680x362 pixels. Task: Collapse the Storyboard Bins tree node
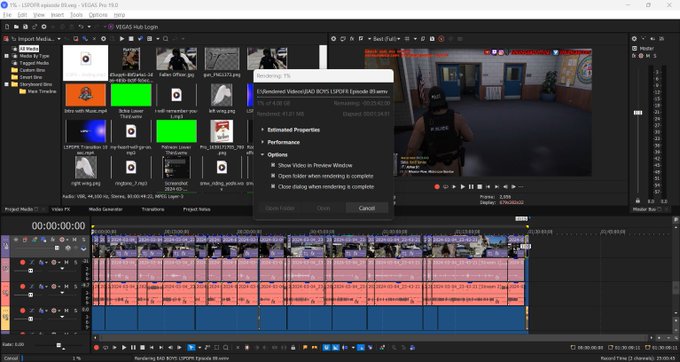point(7,84)
